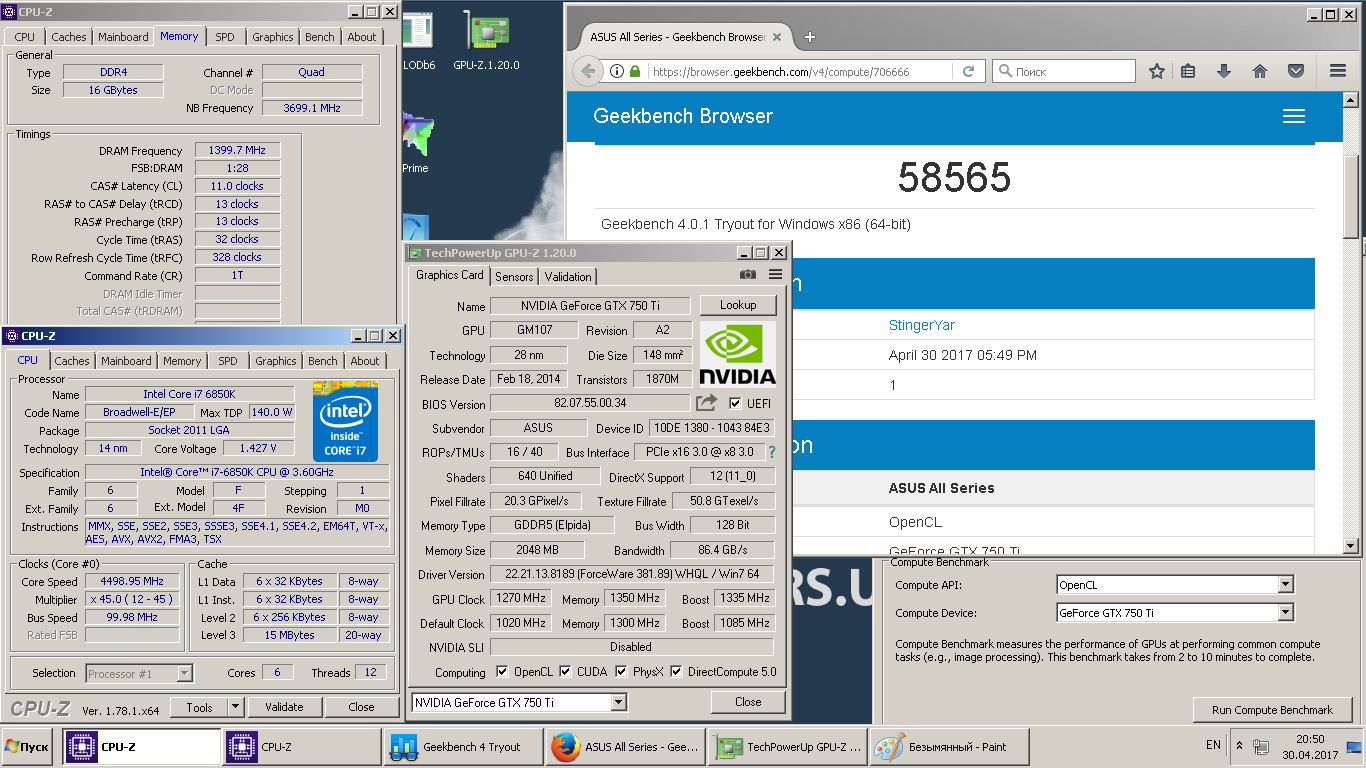Go back with Firefox's back arrow

click(589, 71)
